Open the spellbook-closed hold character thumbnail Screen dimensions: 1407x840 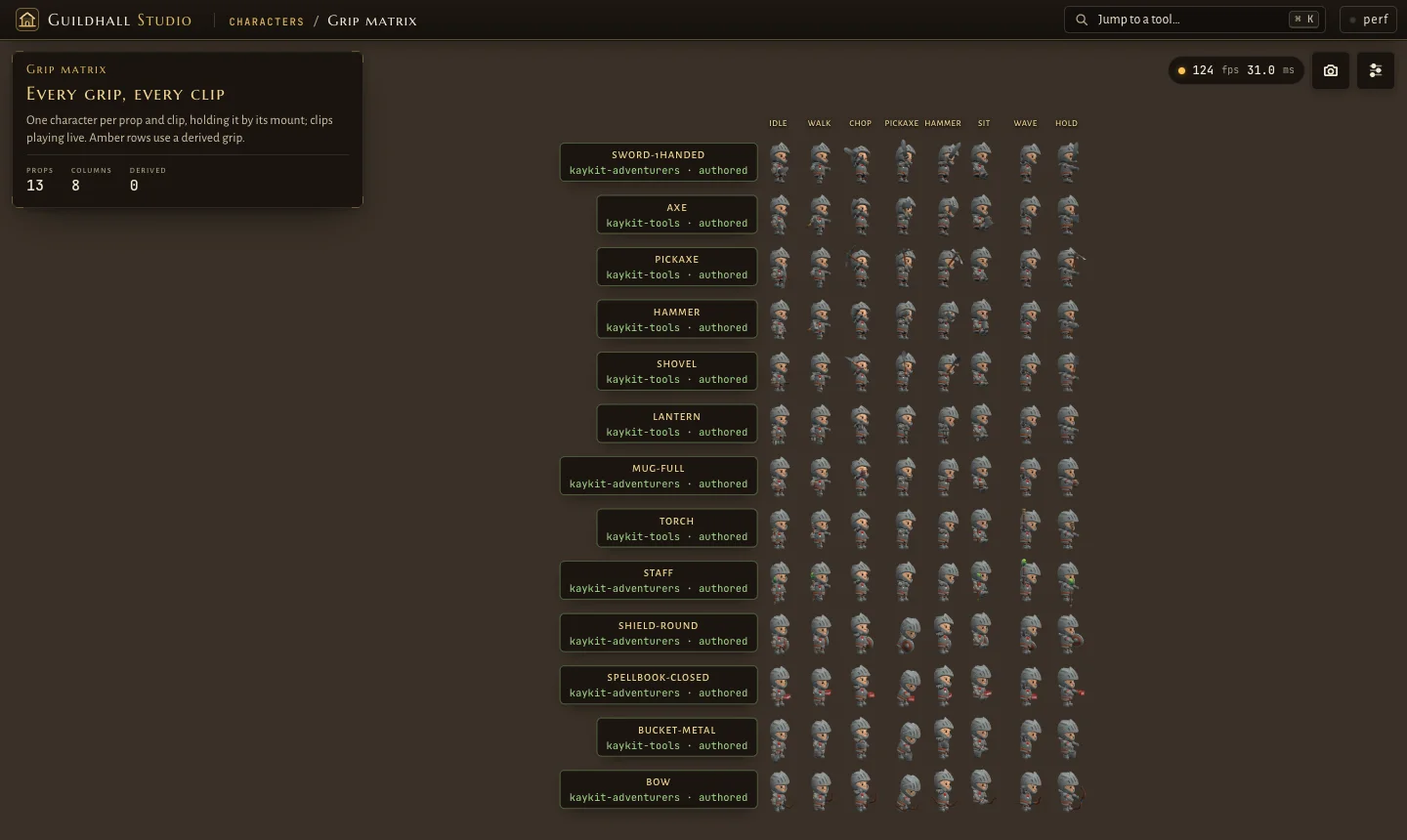[x=1069, y=685]
